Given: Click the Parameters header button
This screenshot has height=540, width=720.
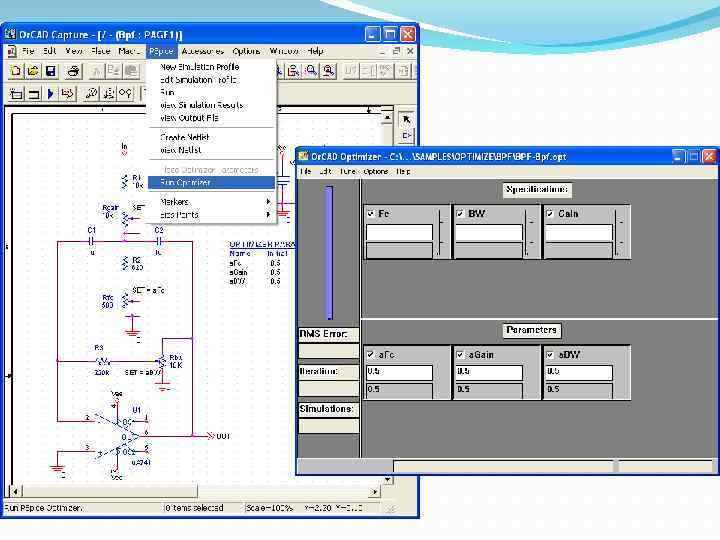Looking at the screenshot, I should (x=531, y=330).
